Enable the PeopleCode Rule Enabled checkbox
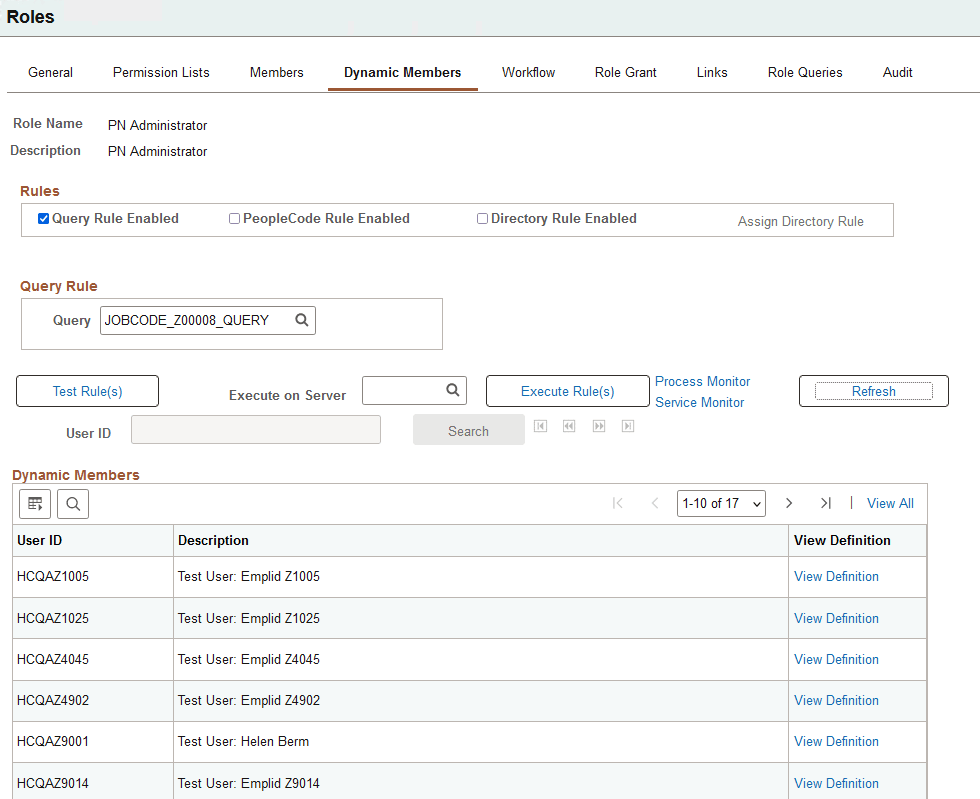This screenshot has height=799, width=980. pos(234,217)
